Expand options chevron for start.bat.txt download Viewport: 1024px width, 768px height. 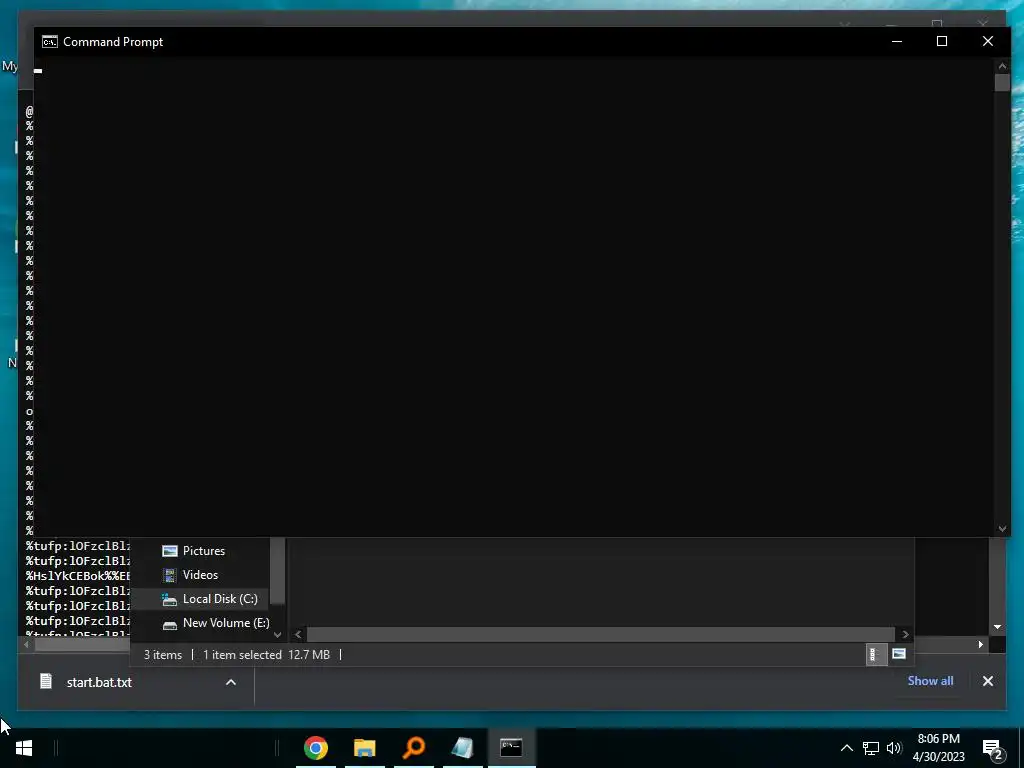(x=231, y=682)
